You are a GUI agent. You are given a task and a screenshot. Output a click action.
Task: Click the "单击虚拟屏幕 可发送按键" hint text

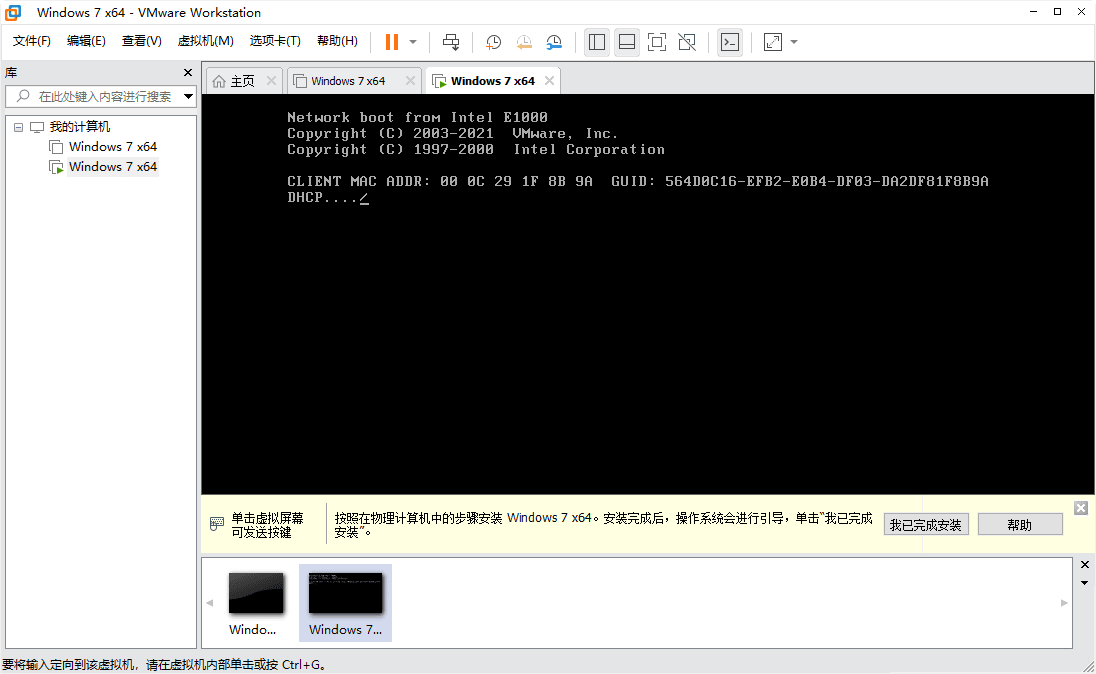(267, 525)
